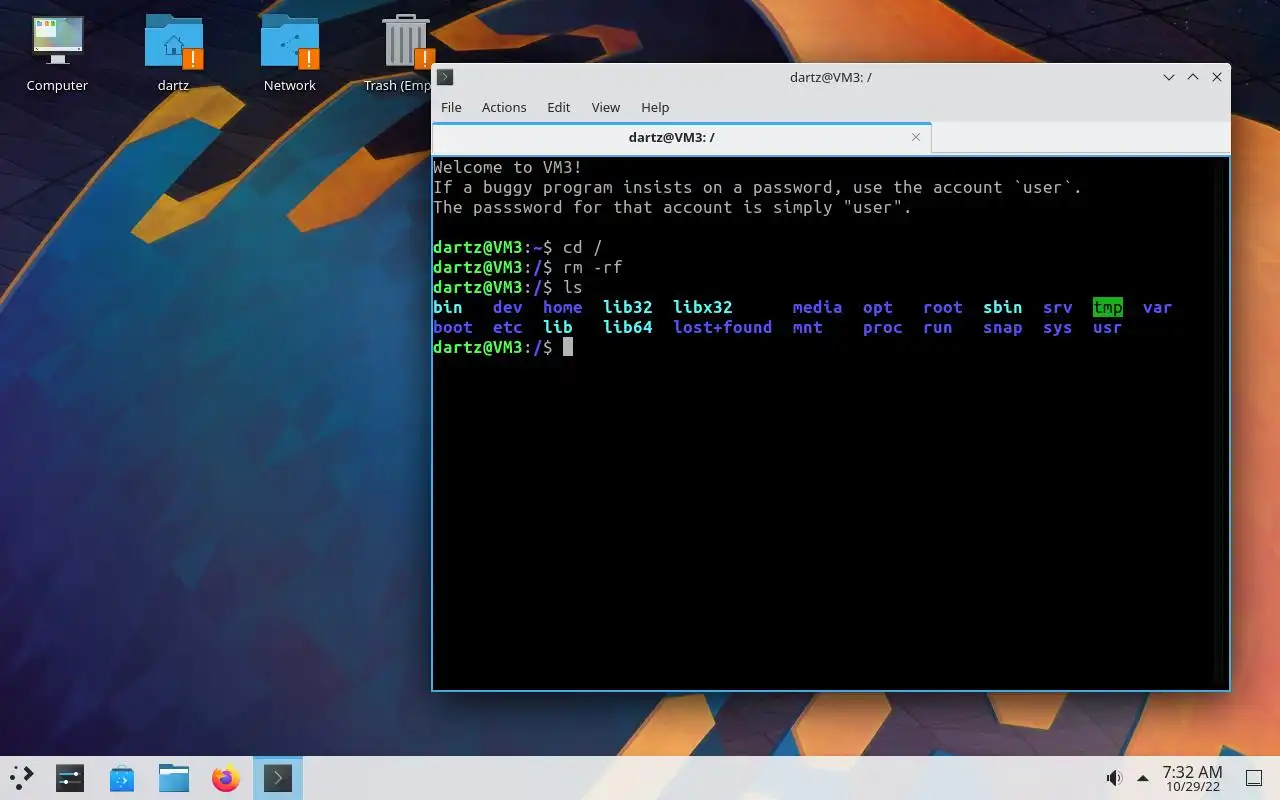The height and width of the screenshot is (800, 1280).
Task: Click the 'run' entry in ls output
Action: pos(938,328)
